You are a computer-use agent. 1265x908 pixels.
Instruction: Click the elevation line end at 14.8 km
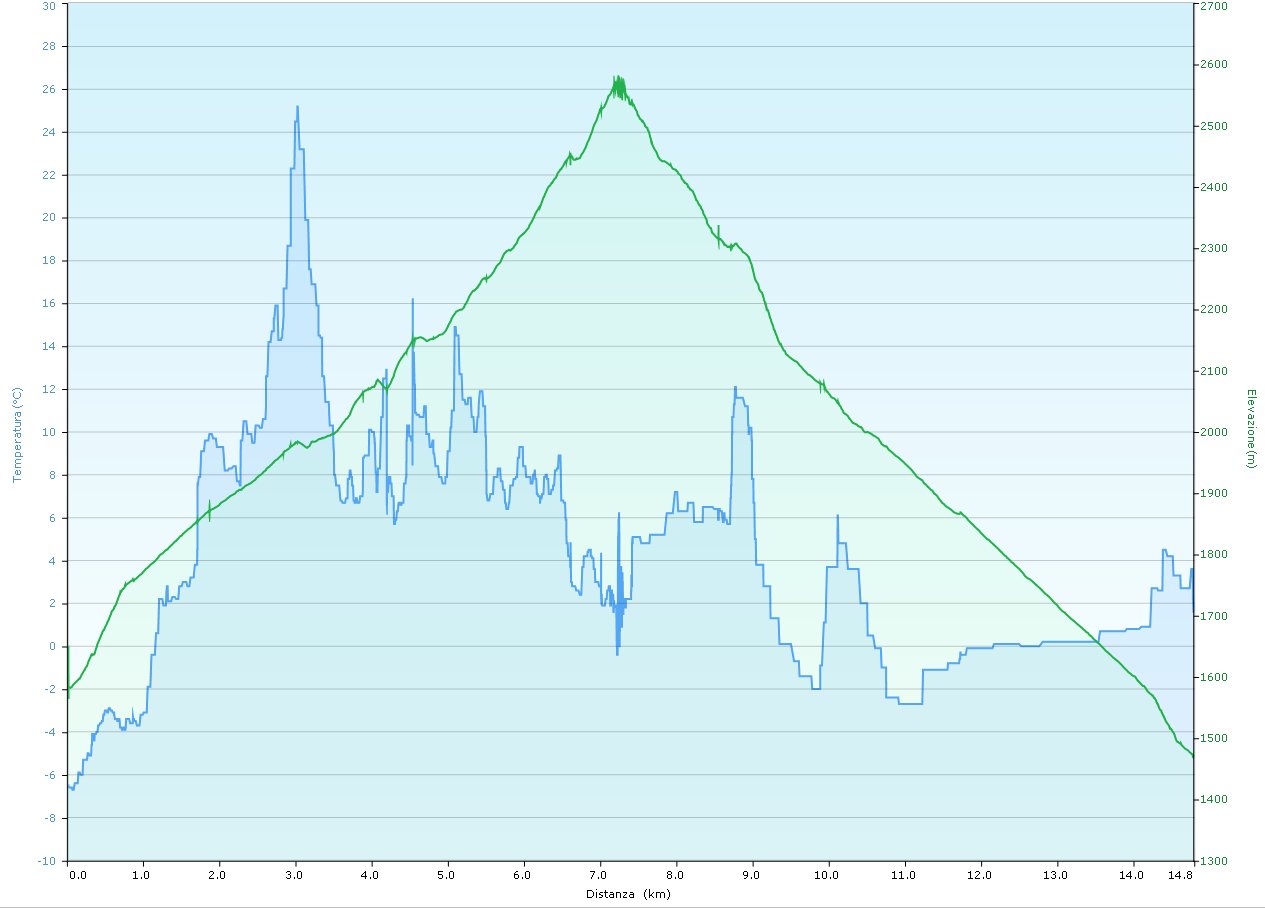[x=1192, y=755]
